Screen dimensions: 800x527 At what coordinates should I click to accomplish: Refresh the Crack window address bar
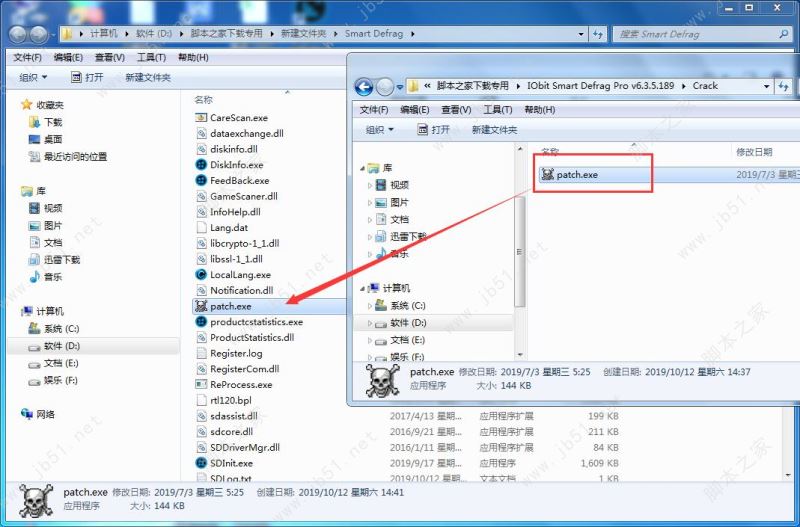[784, 86]
